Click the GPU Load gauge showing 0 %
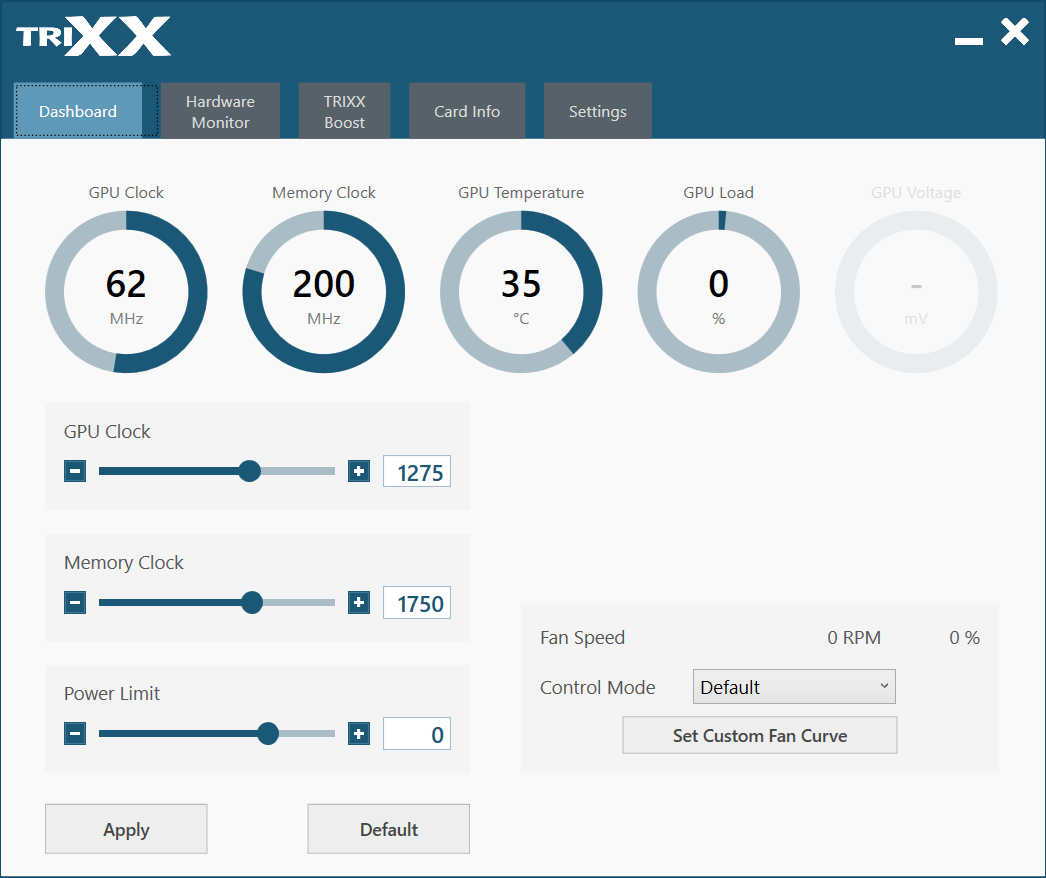This screenshot has height=878, width=1046. click(718, 292)
